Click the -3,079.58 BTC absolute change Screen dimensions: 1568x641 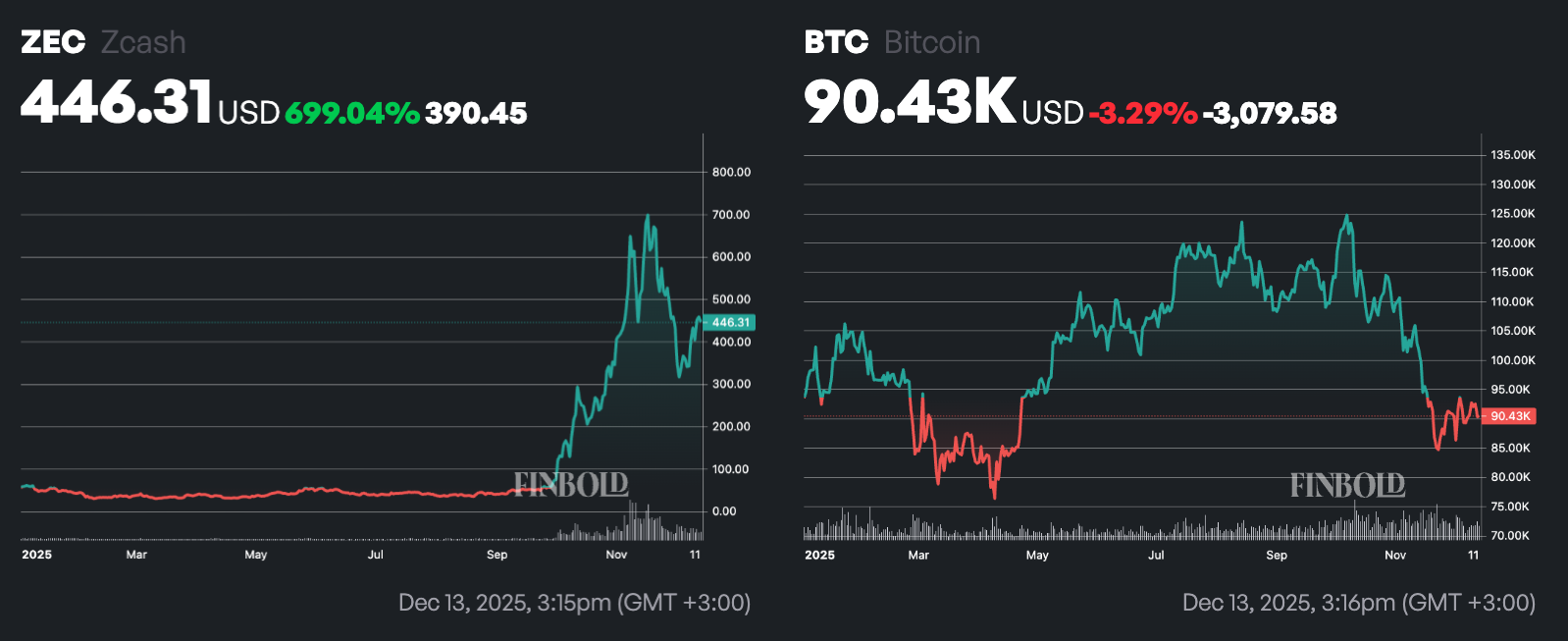point(1270,113)
